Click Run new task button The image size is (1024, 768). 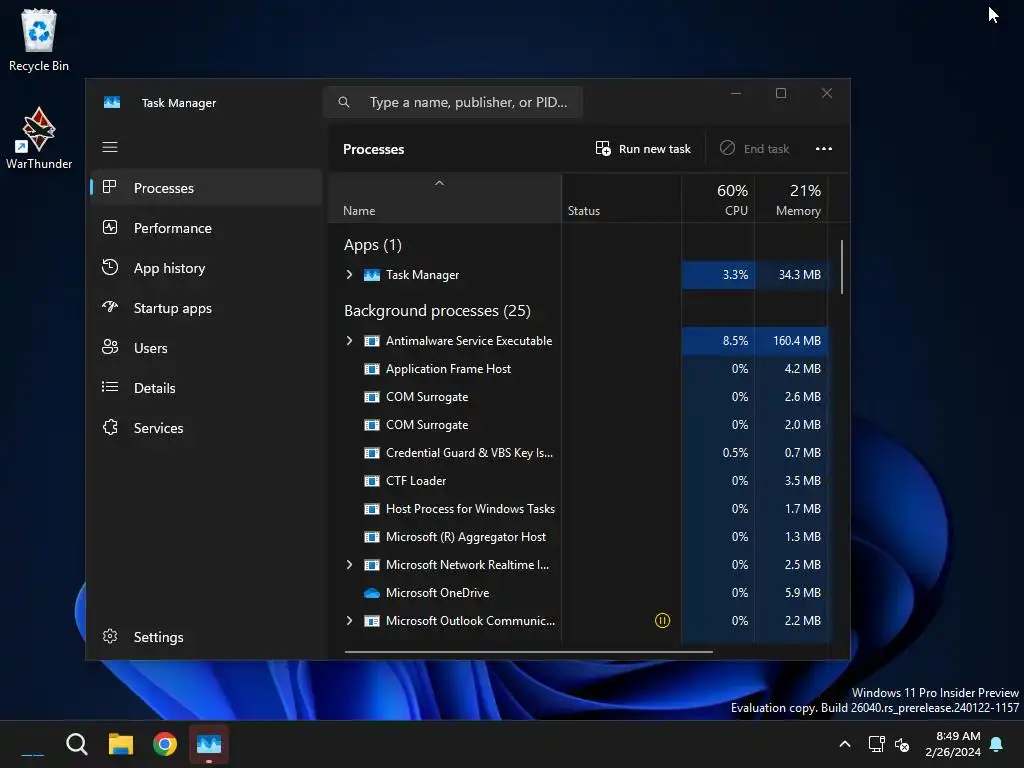coord(643,149)
